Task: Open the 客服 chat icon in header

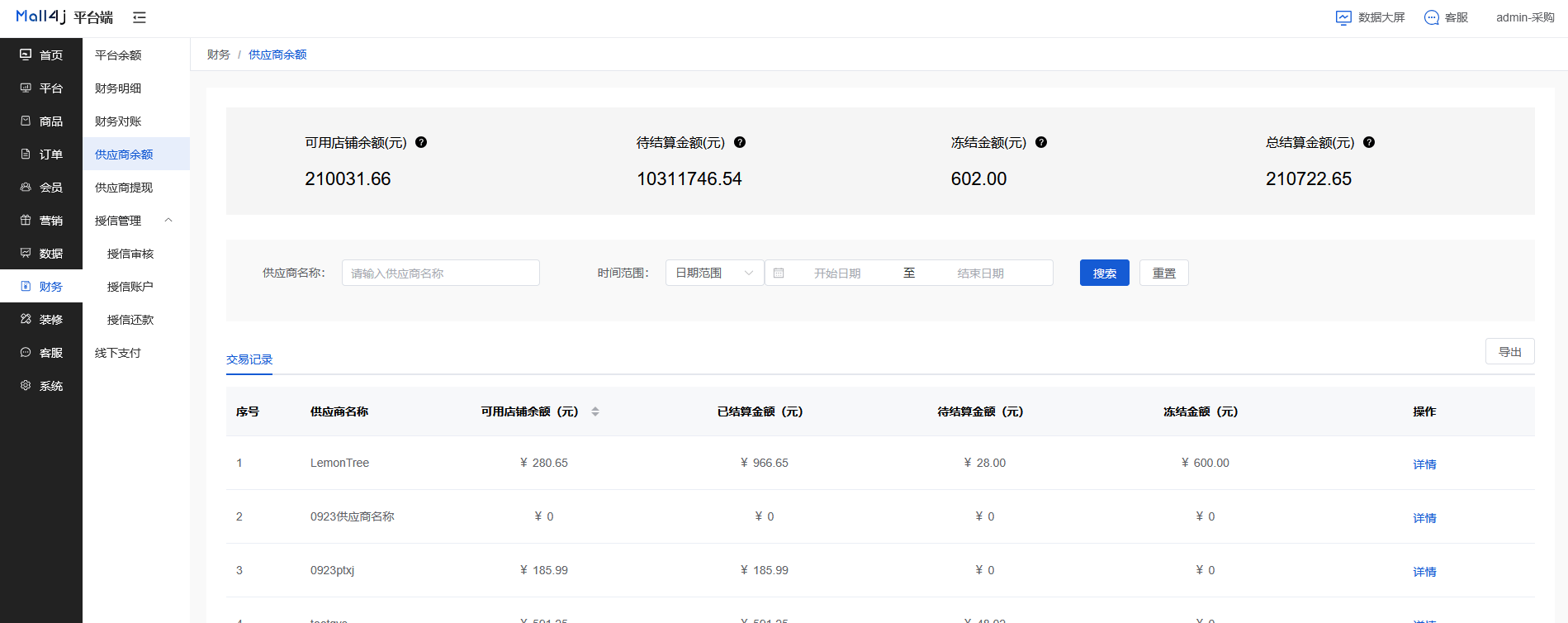Action: tap(1432, 17)
